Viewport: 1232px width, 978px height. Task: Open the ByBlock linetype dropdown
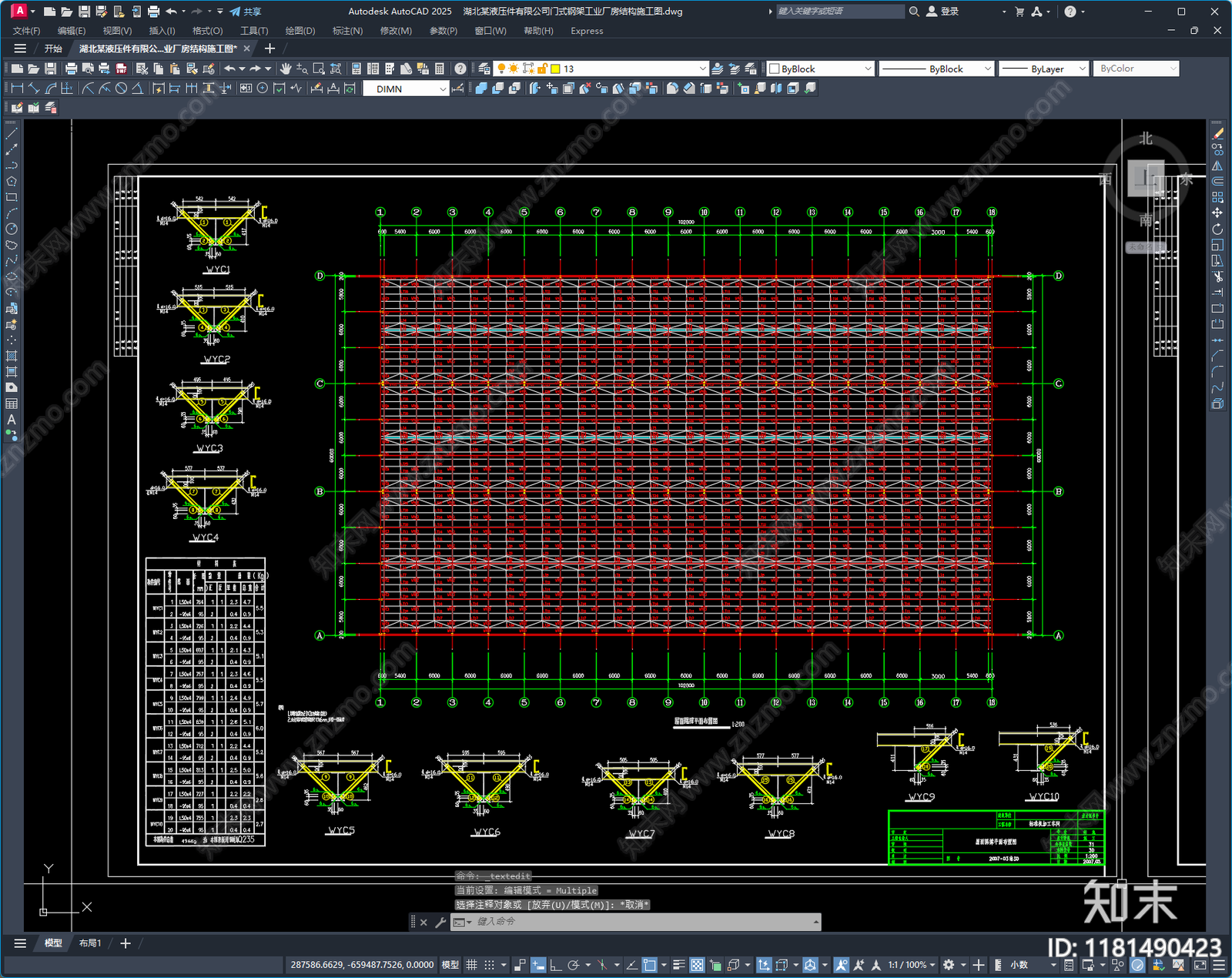pyautogui.click(x=936, y=69)
